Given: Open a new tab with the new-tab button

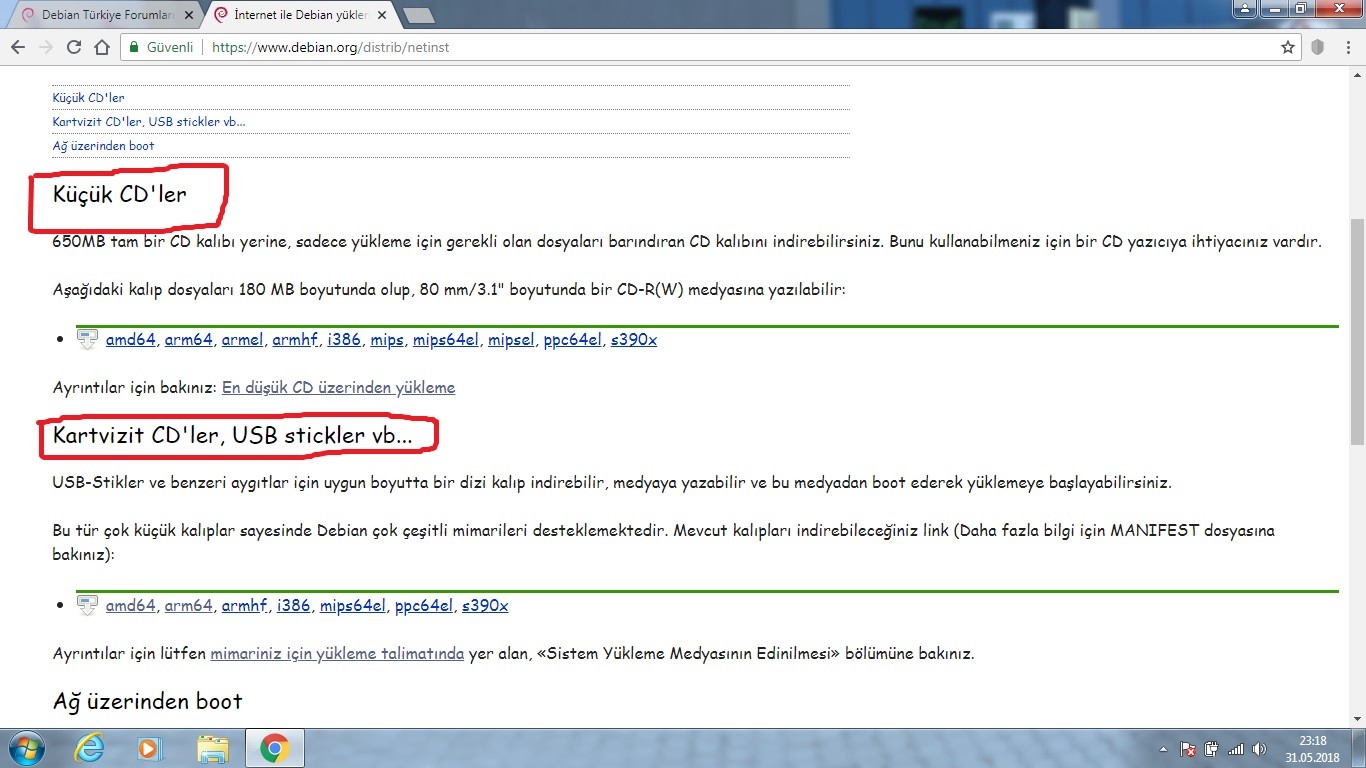Looking at the screenshot, I should [418, 16].
